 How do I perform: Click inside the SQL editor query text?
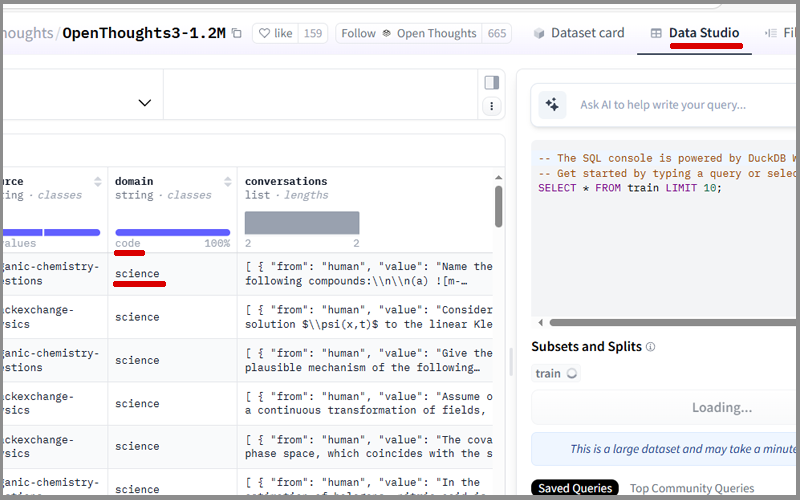630,188
